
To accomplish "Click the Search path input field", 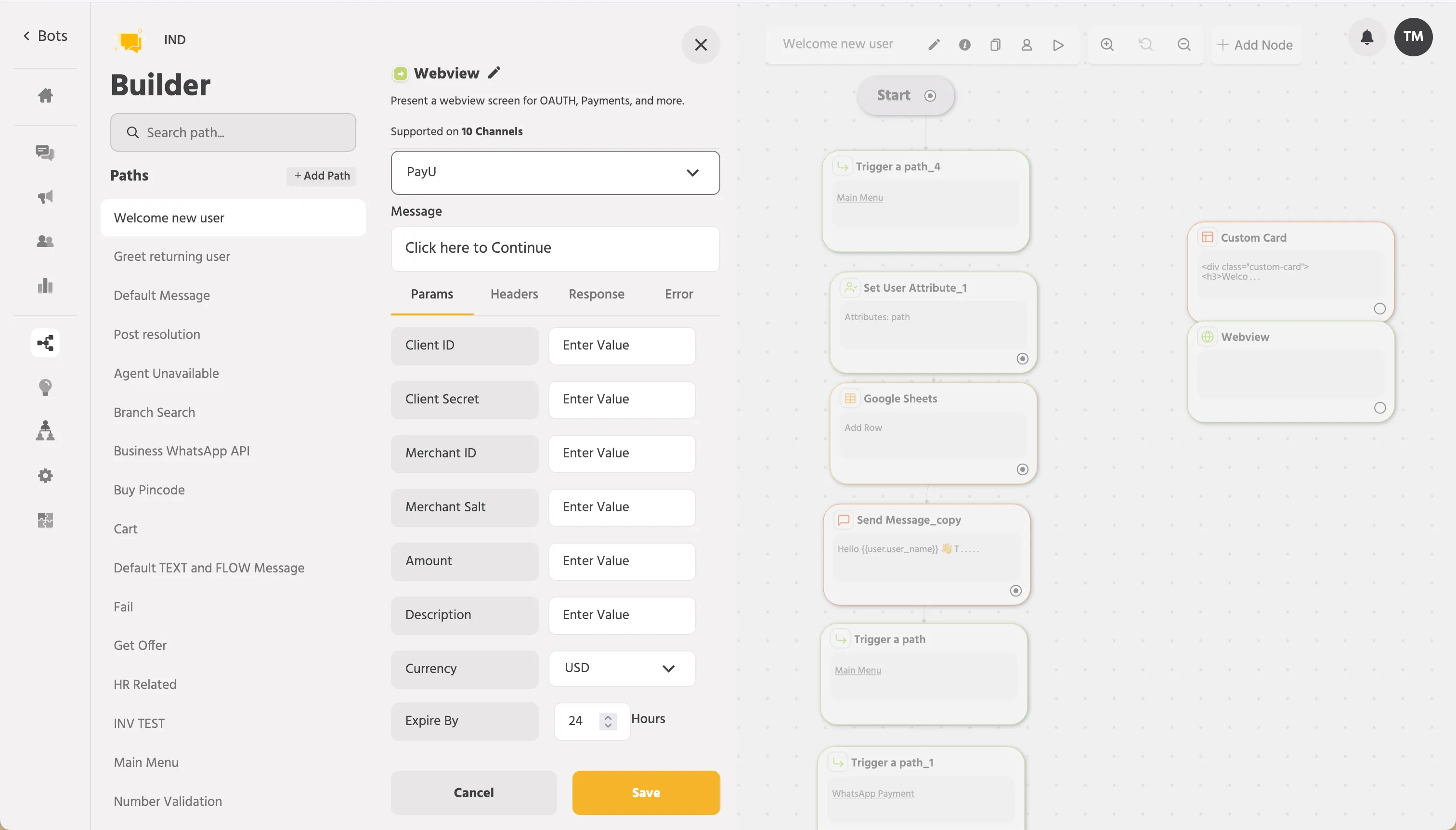I will (x=233, y=132).
